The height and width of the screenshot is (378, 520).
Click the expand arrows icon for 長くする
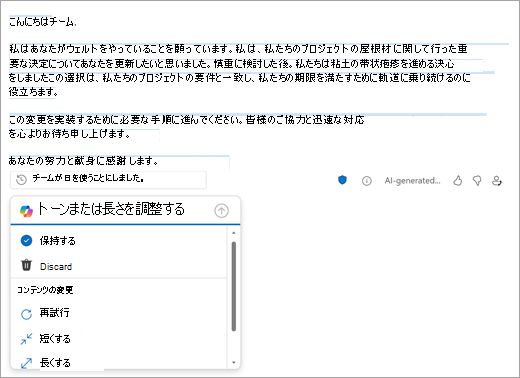(26, 363)
